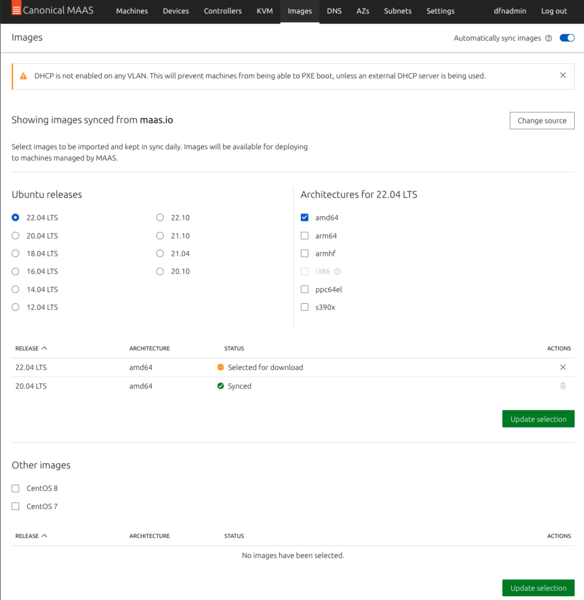This screenshot has height=600, width=584.
Task: Click the Architectures for 22.04 LTS heading
Action: pos(359,194)
